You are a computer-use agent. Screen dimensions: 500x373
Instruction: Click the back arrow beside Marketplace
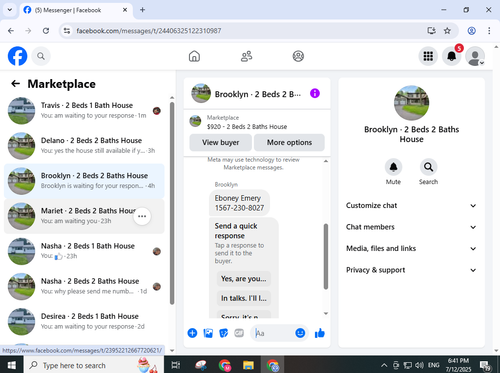(16, 84)
